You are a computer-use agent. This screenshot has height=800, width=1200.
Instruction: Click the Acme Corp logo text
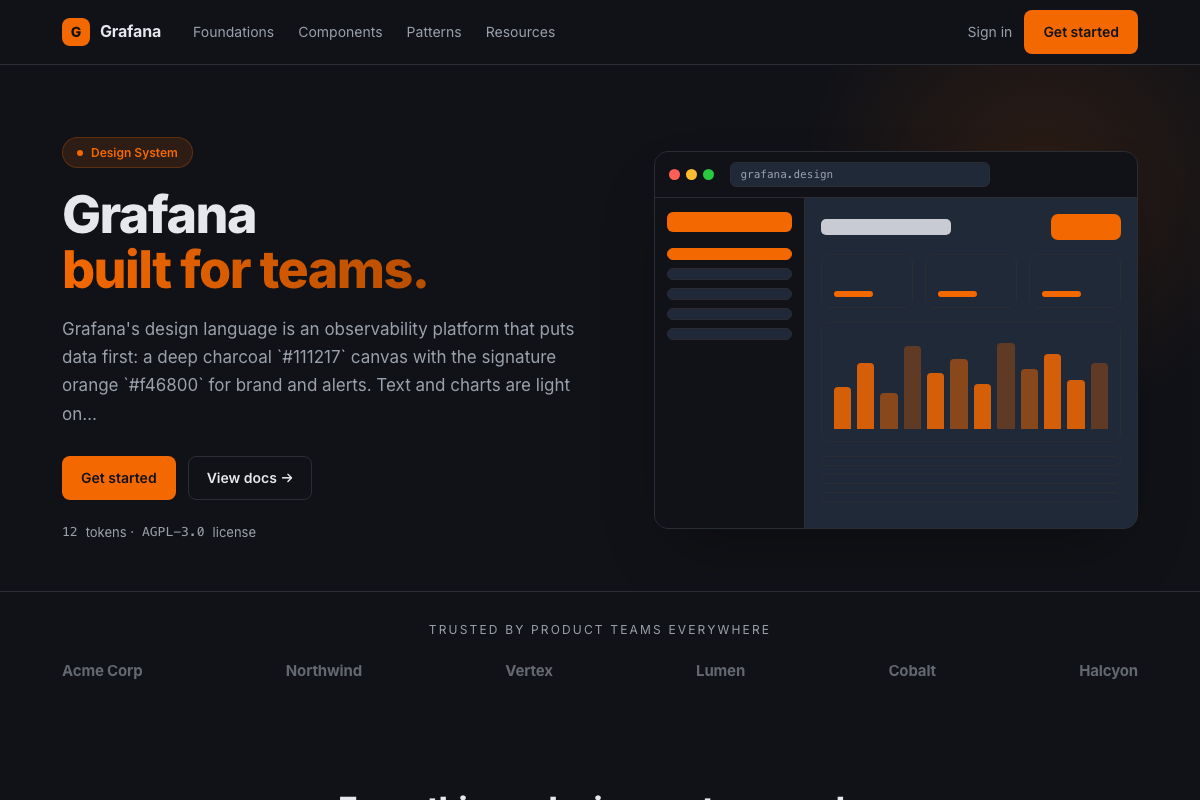(102, 671)
